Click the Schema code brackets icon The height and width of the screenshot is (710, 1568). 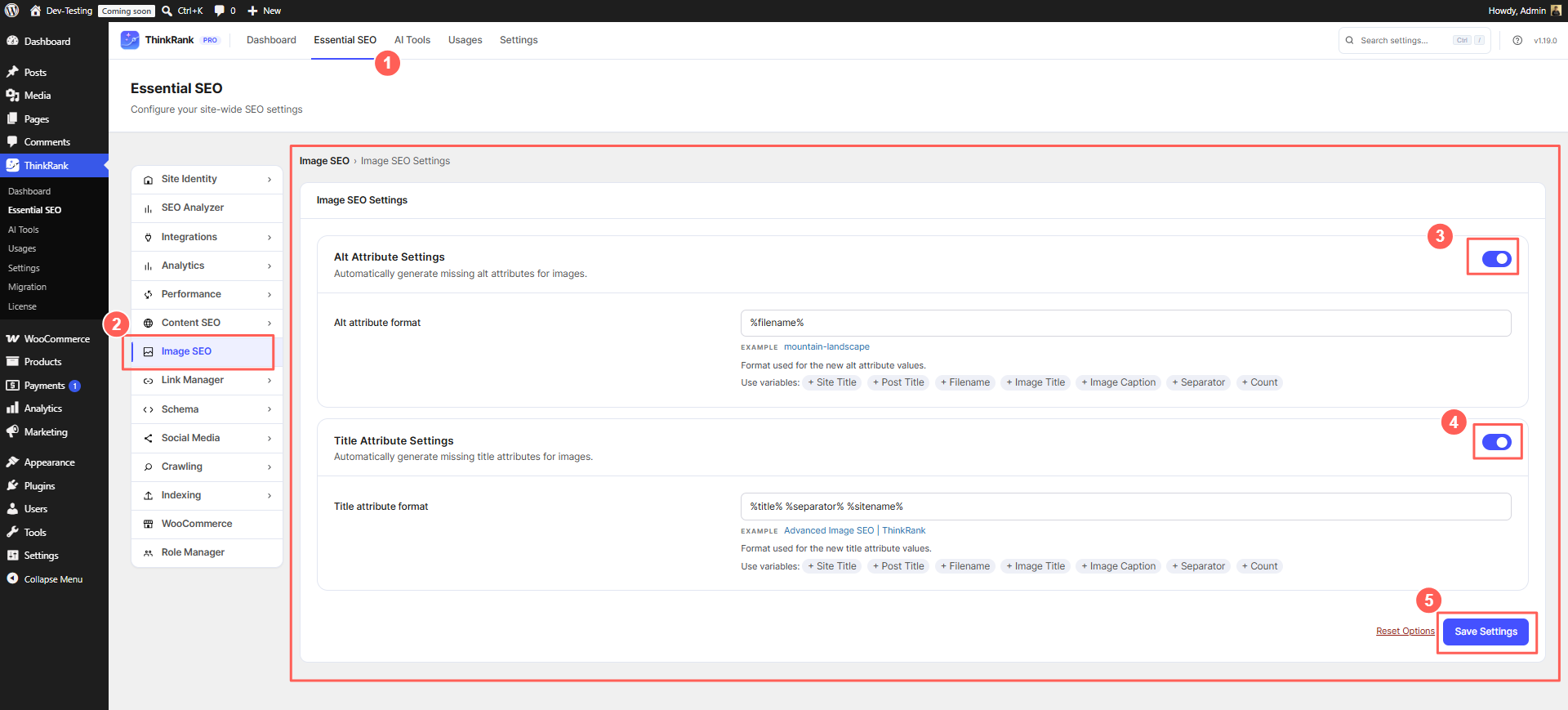click(148, 409)
